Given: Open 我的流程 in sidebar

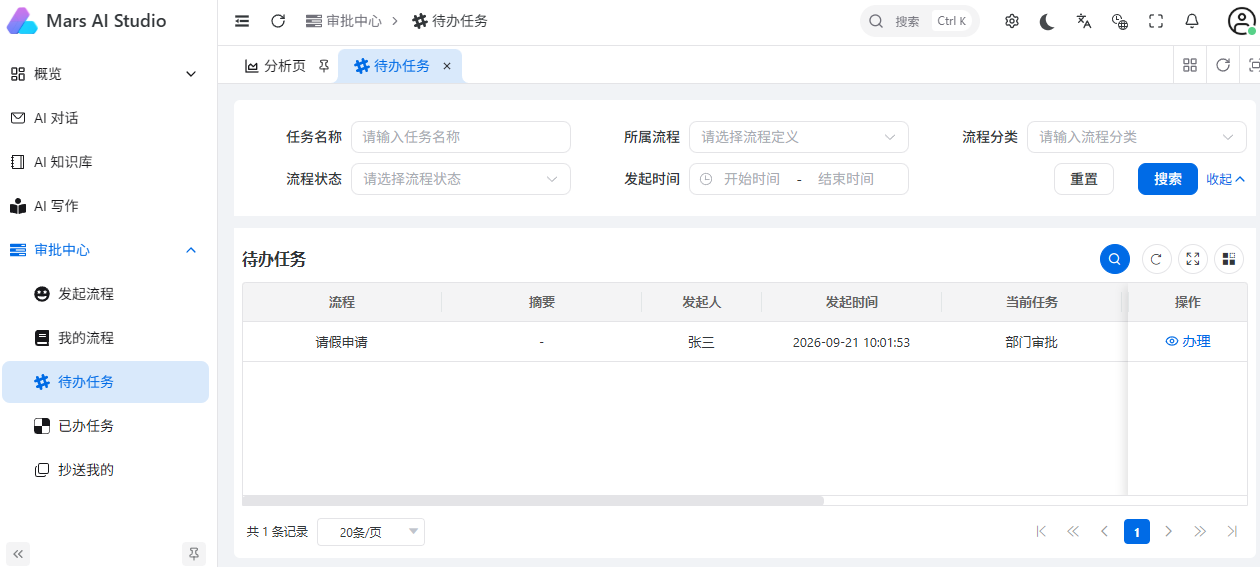Looking at the screenshot, I should point(104,338).
